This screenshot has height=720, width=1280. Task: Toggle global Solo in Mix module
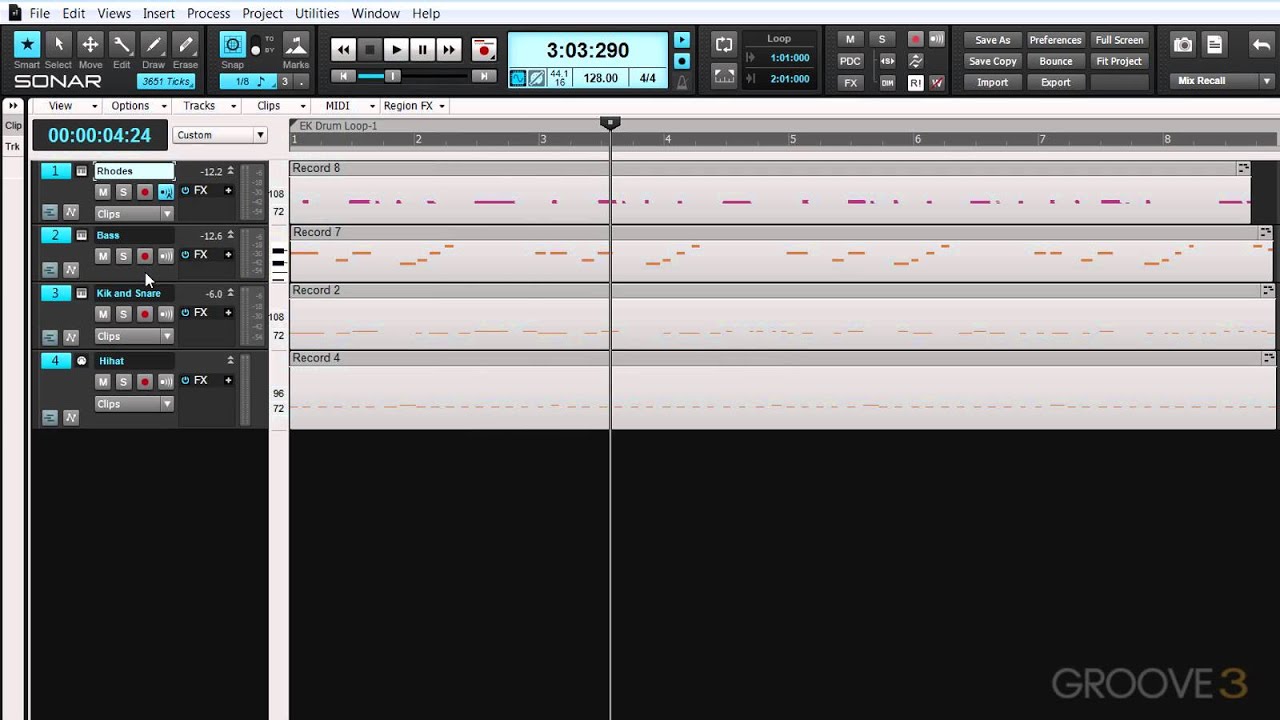tap(882, 40)
